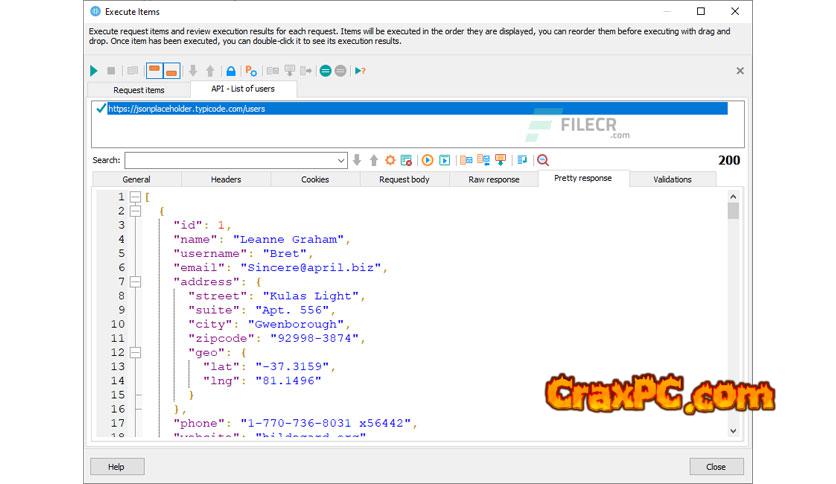Screen dimensions: 836x484
Task: Click the blue note icon
Action: tap(522, 160)
